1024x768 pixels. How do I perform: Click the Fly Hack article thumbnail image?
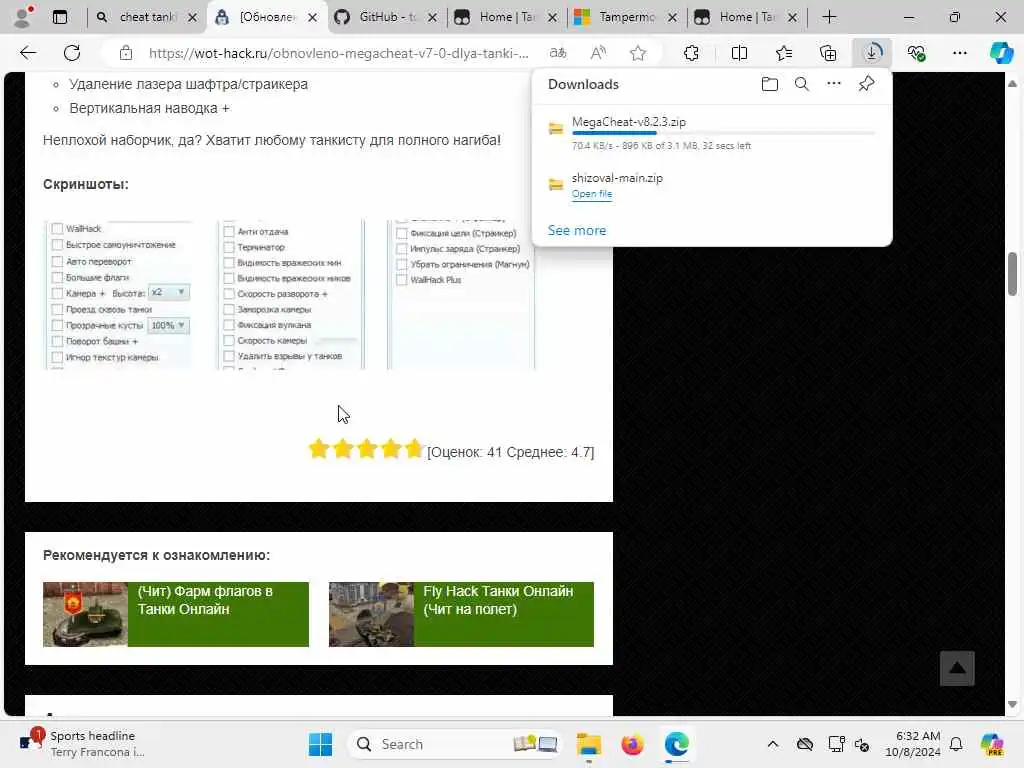point(371,615)
